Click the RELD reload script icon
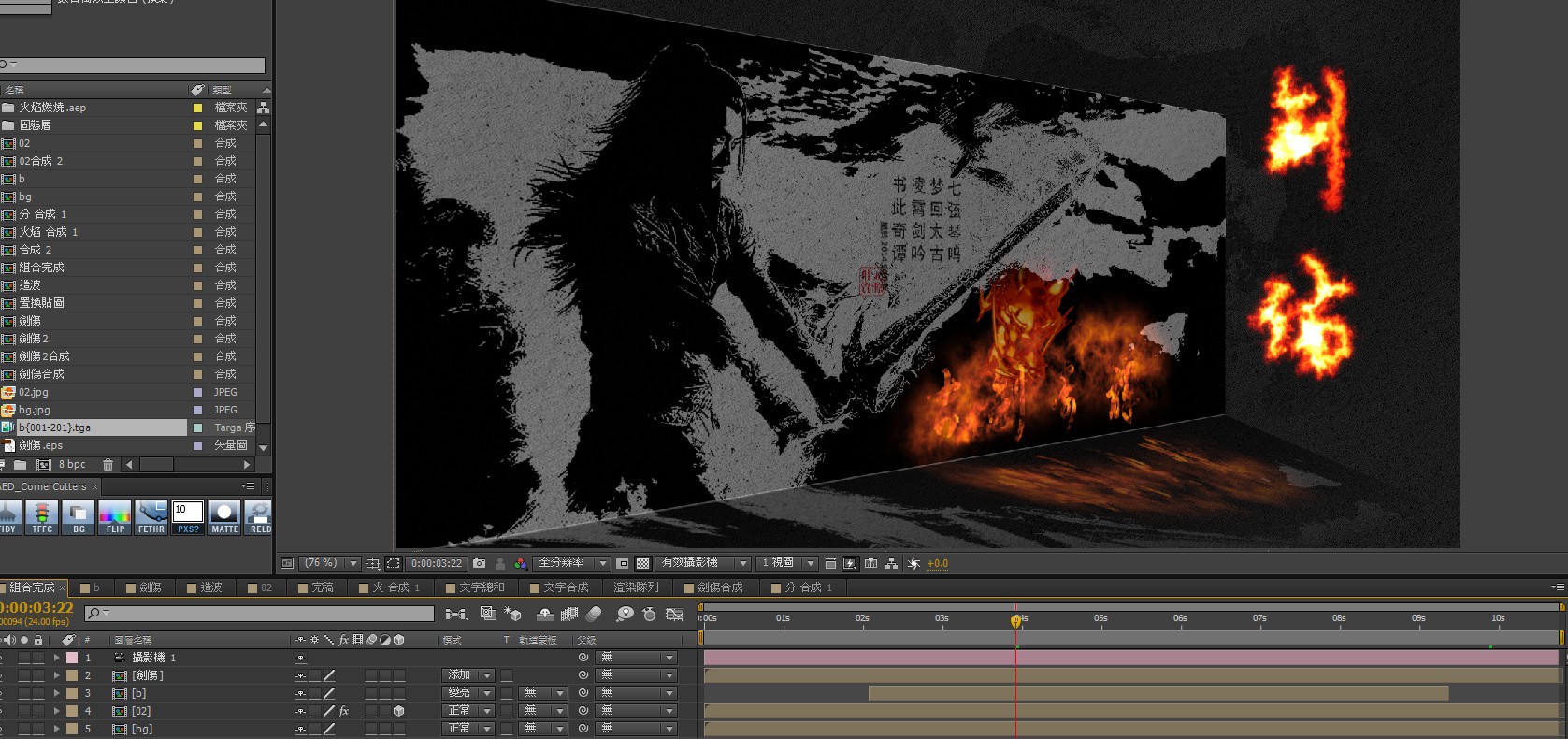The width and height of the screenshot is (1568, 739). [259, 516]
